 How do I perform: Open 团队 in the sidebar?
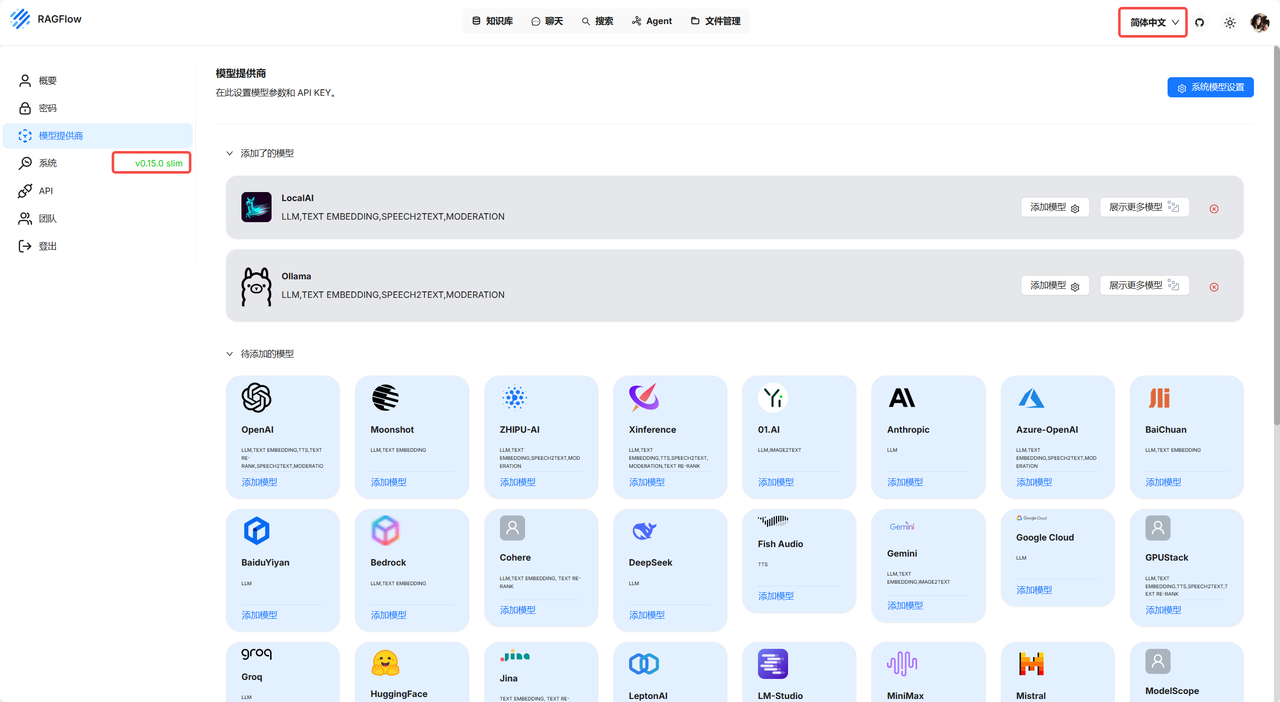pos(98,218)
